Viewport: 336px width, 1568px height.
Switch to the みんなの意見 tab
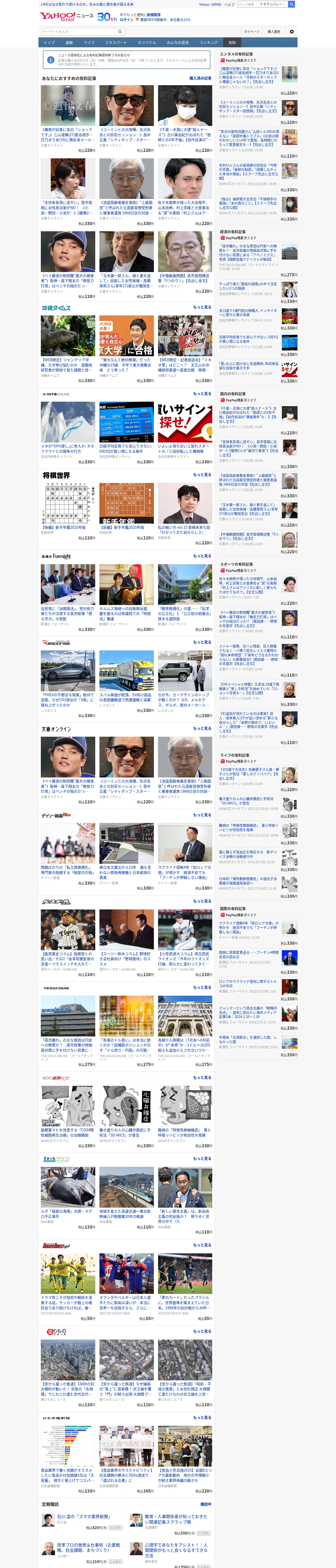178,43
